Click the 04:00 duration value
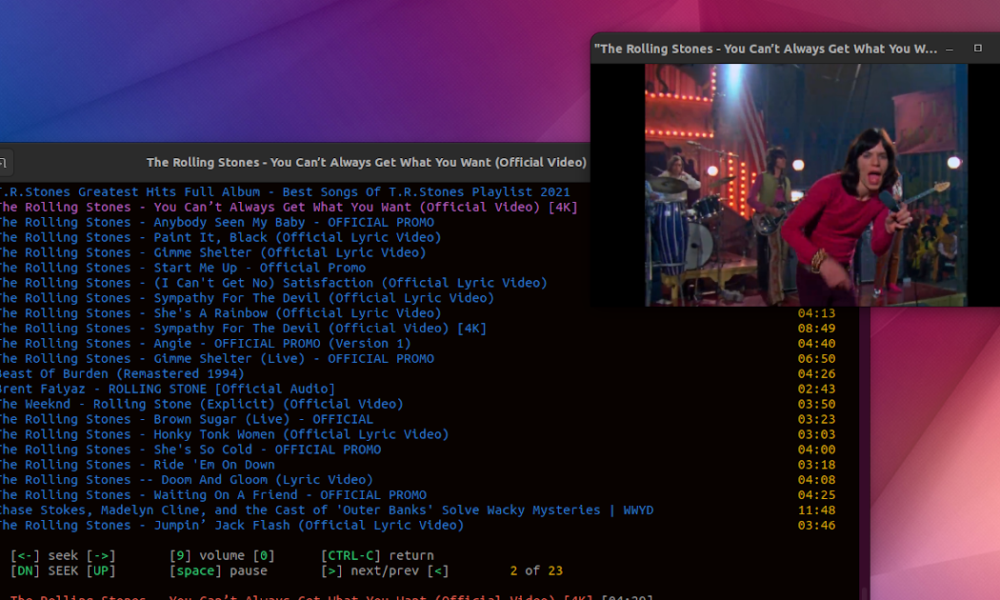 [816, 450]
